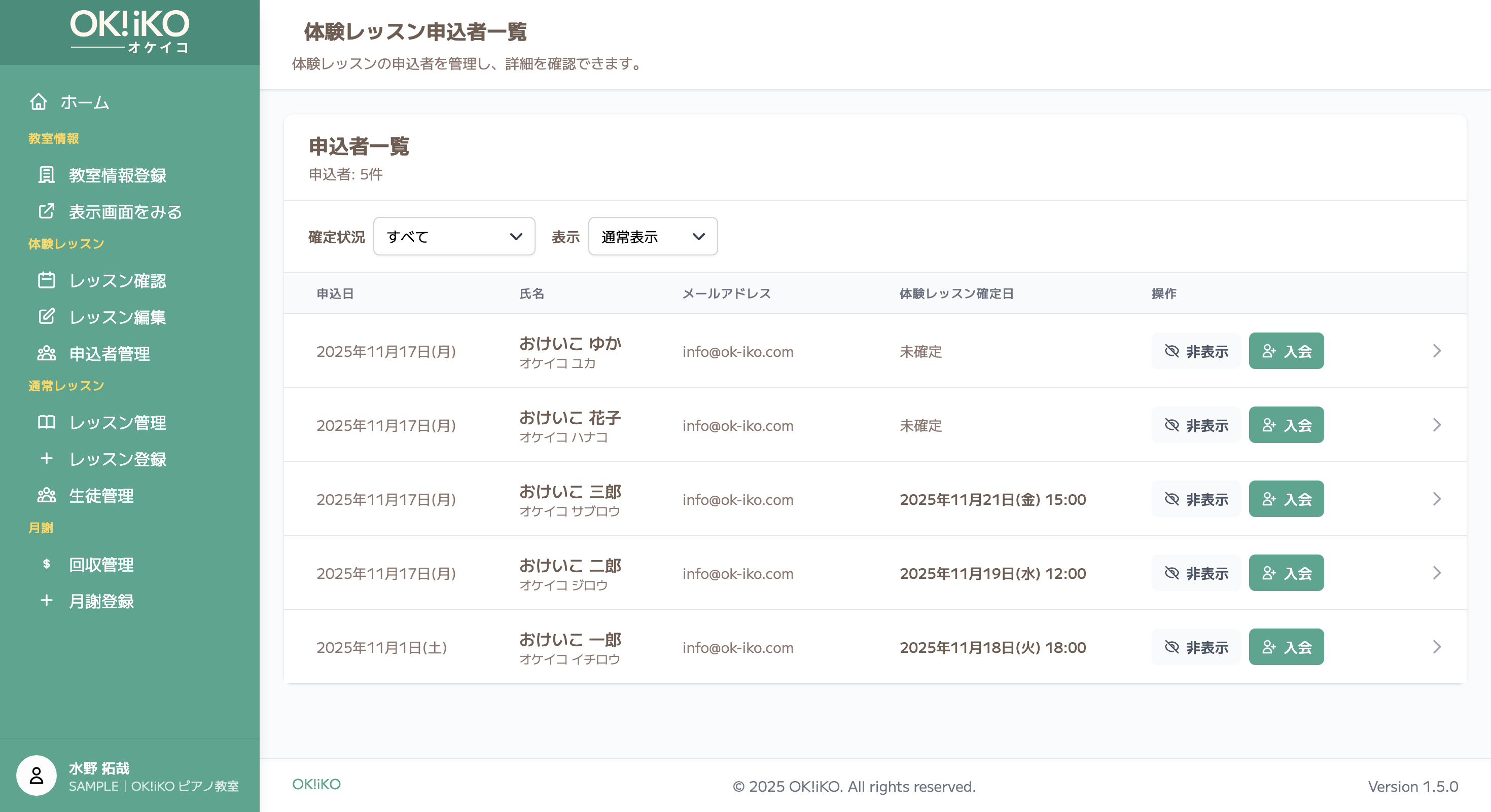Click the 月謝登録 plus icon
This screenshot has width=1491, height=812.
pos(47,601)
